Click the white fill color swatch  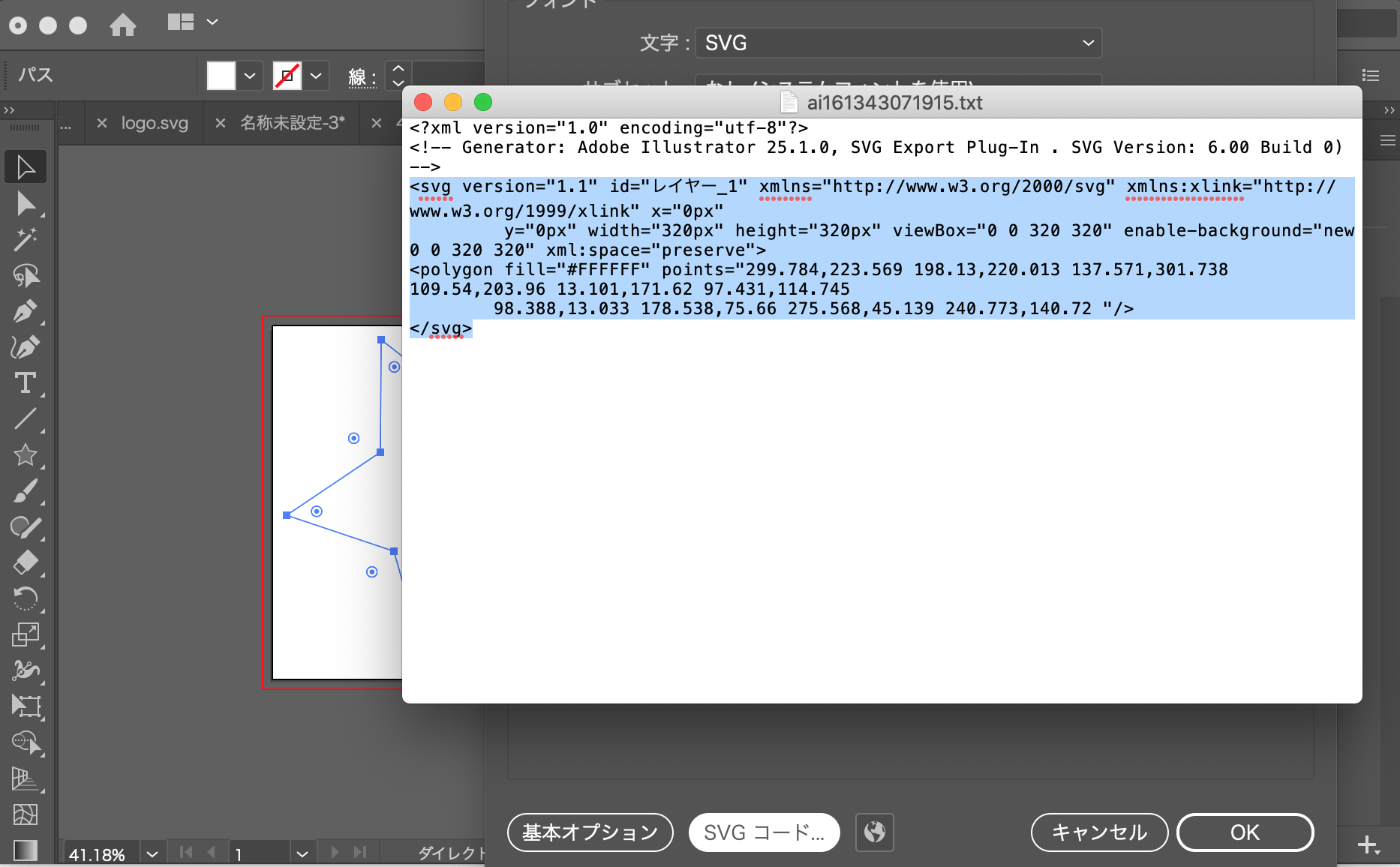(x=221, y=76)
